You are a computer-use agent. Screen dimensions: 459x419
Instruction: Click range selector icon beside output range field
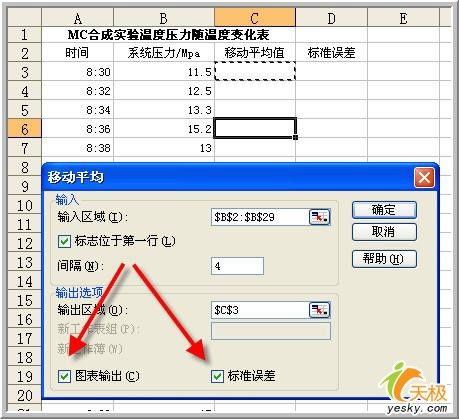point(319,310)
